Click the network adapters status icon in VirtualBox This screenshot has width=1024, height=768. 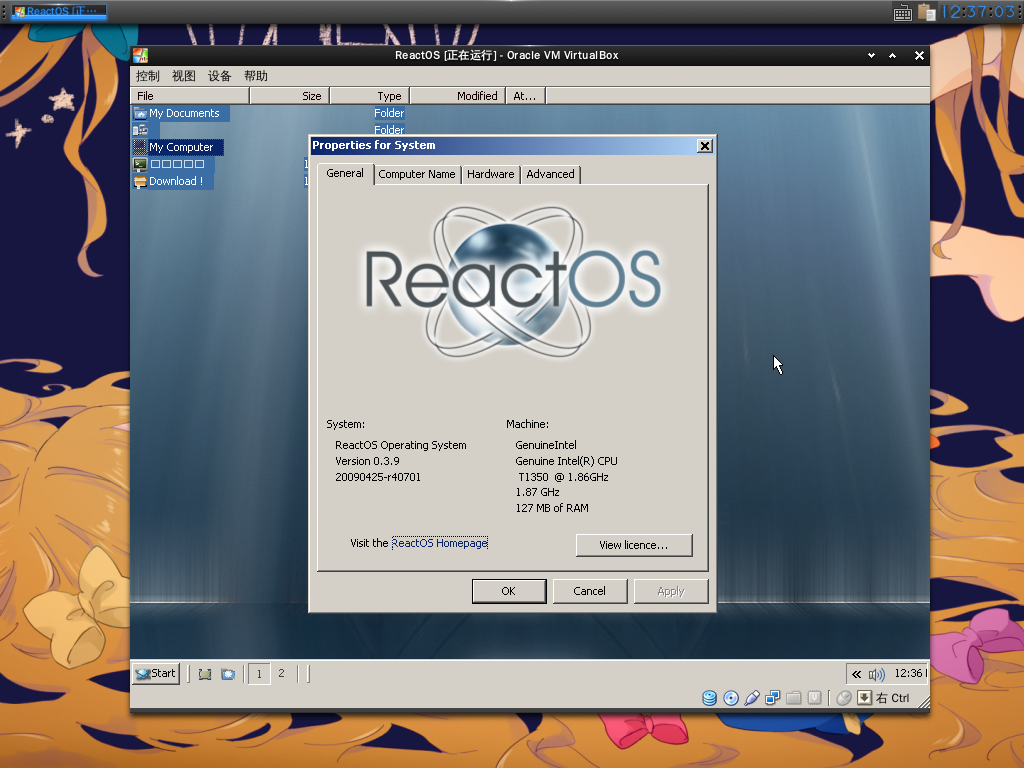[772, 697]
